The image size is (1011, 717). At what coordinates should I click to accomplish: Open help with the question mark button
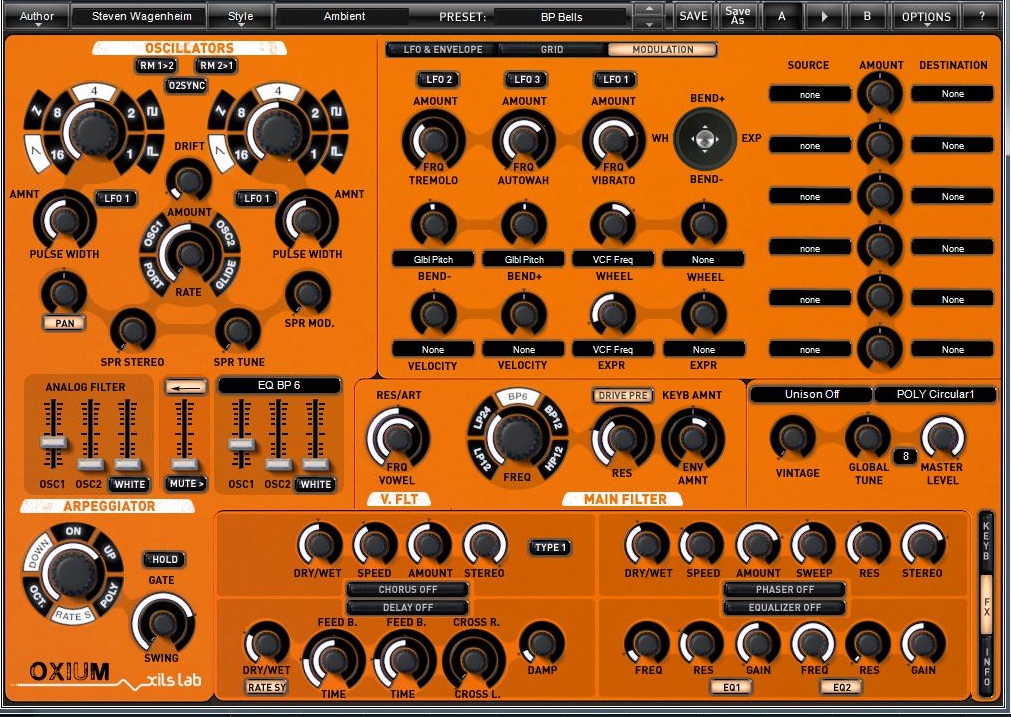click(981, 16)
